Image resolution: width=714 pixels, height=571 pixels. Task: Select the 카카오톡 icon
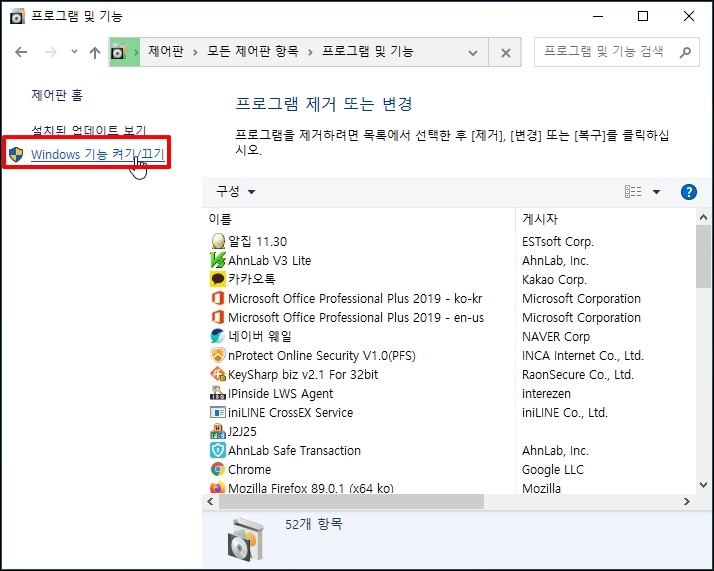(x=218, y=279)
